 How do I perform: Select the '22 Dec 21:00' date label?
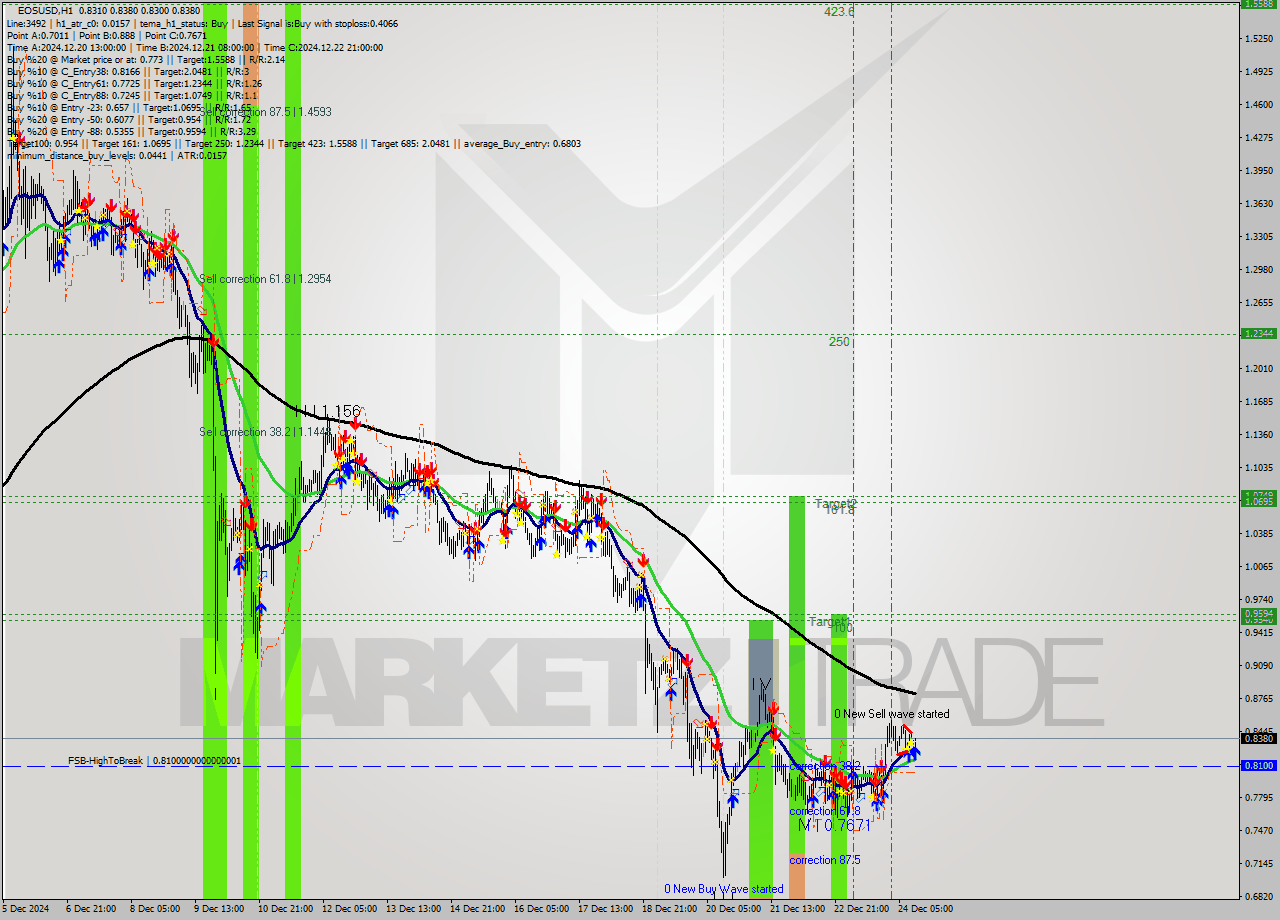861,909
